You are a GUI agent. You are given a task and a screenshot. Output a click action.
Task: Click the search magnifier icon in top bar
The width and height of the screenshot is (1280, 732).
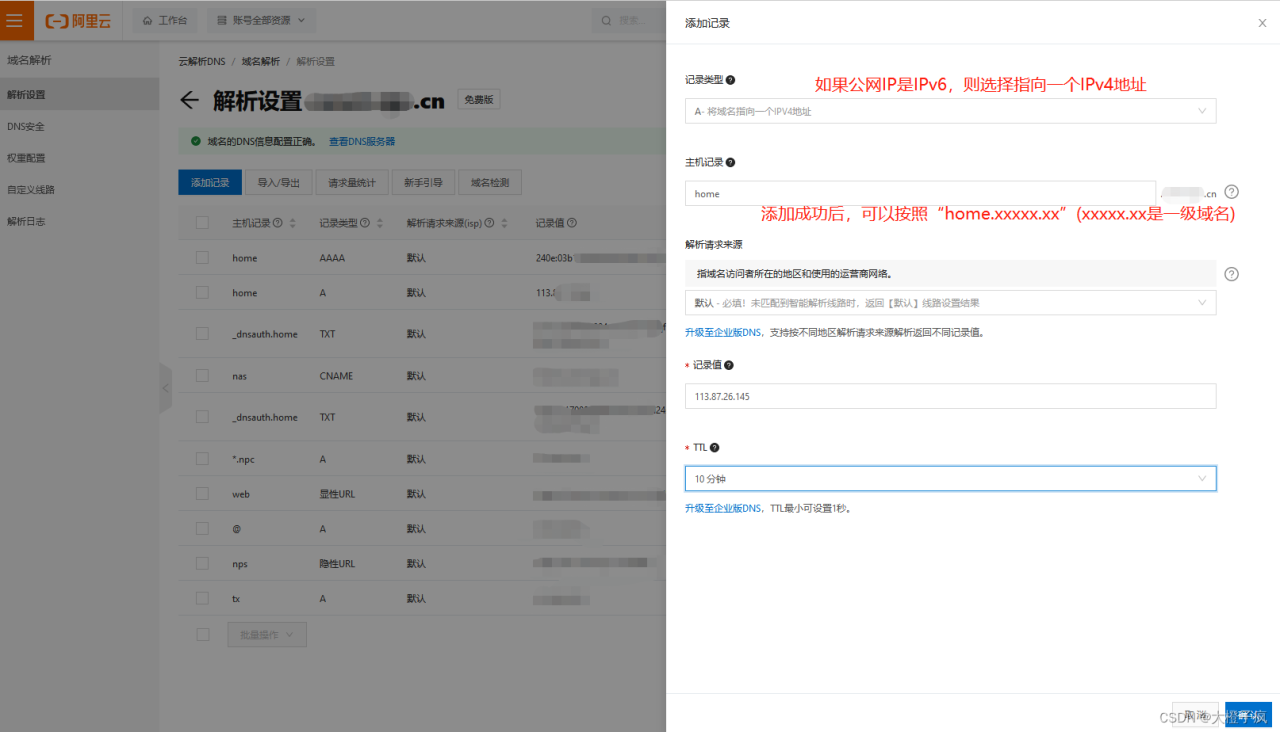(x=606, y=20)
